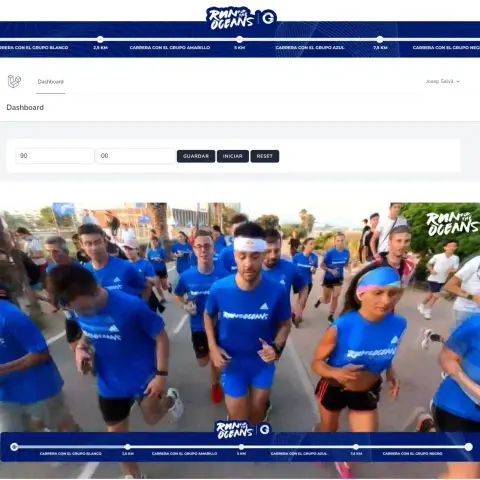Click the Run for the Oceans logo in the bottom video banner
This screenshot has height=480, width=480.
pos(235,430)
